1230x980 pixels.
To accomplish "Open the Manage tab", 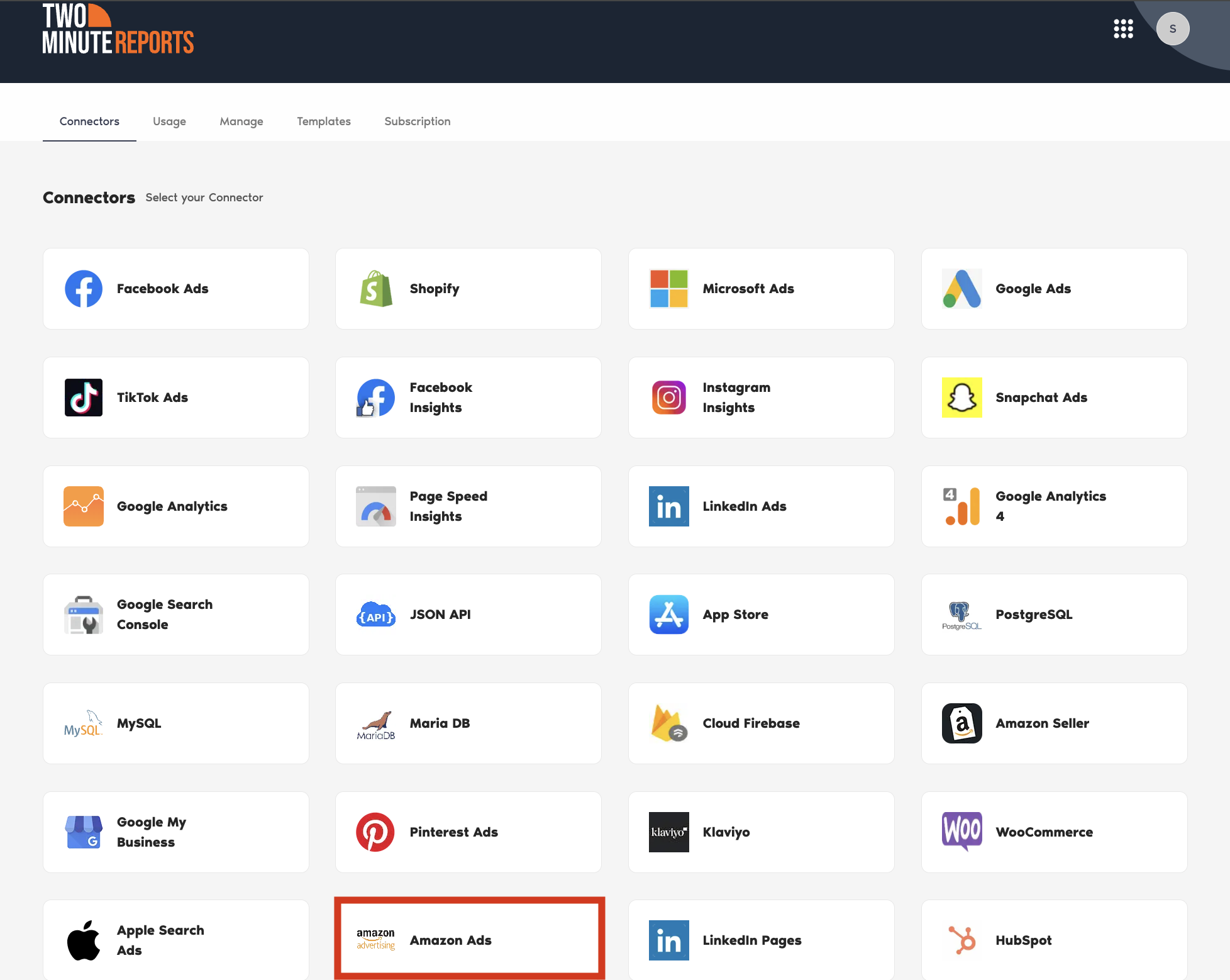I will pyautogui.click(x=241, y=121).
